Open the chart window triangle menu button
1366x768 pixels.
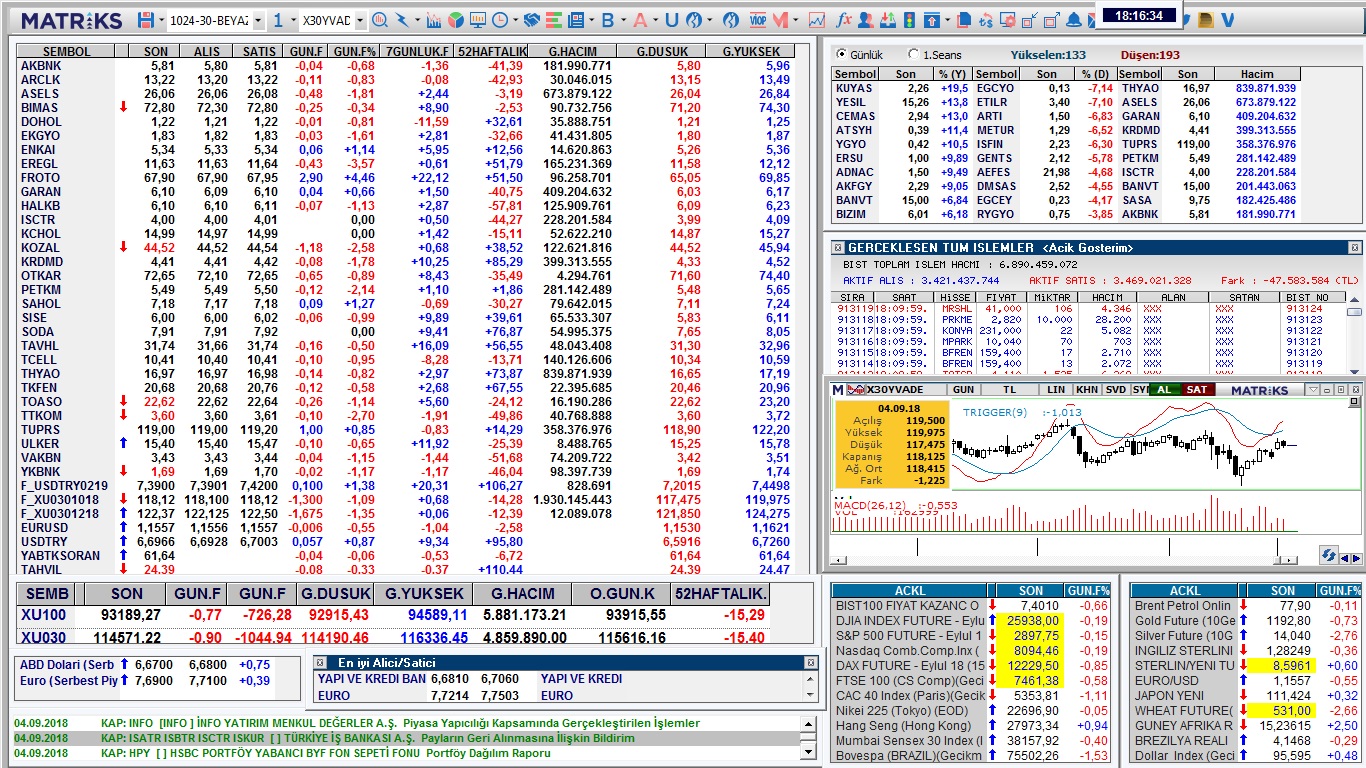1313,390
